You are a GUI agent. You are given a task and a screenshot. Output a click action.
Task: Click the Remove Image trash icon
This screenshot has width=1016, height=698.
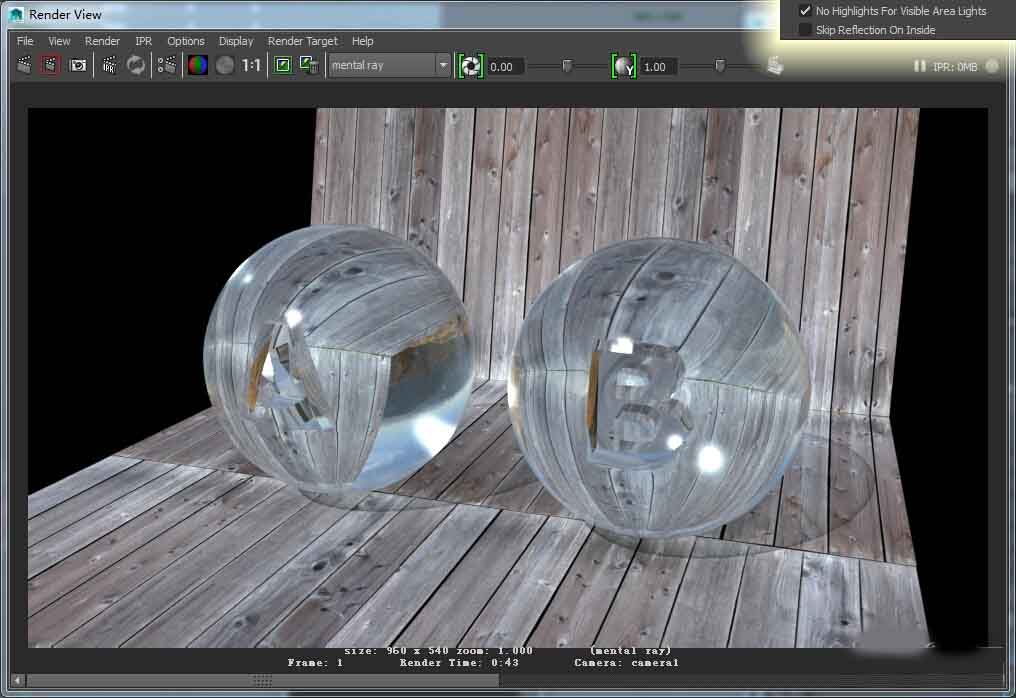coord(308,65)
